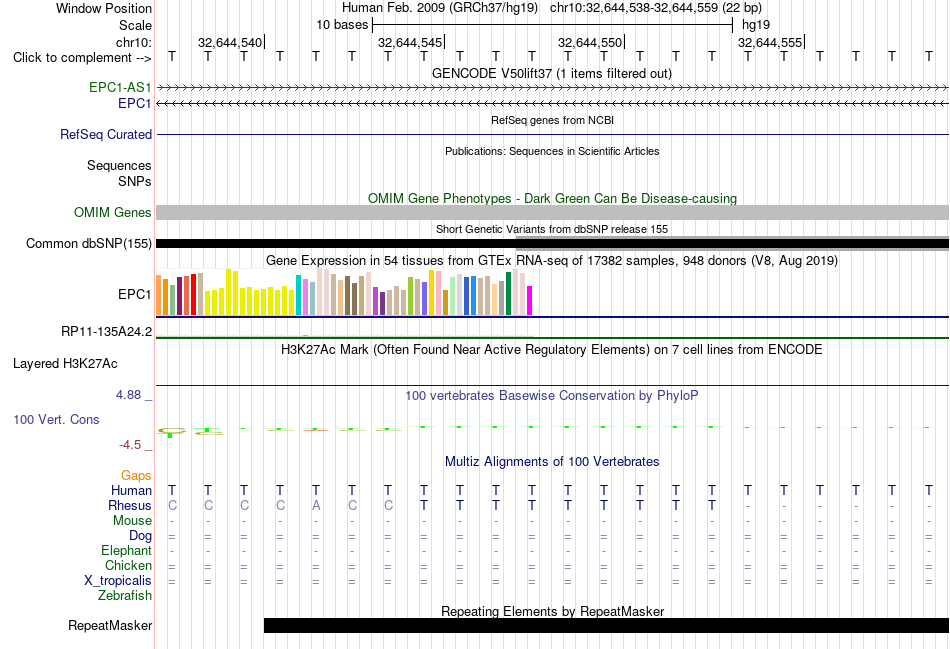Select the 100 Vert. Cons label
The width and height of the screenshot is (950, 649).
[x=56, y=419]
